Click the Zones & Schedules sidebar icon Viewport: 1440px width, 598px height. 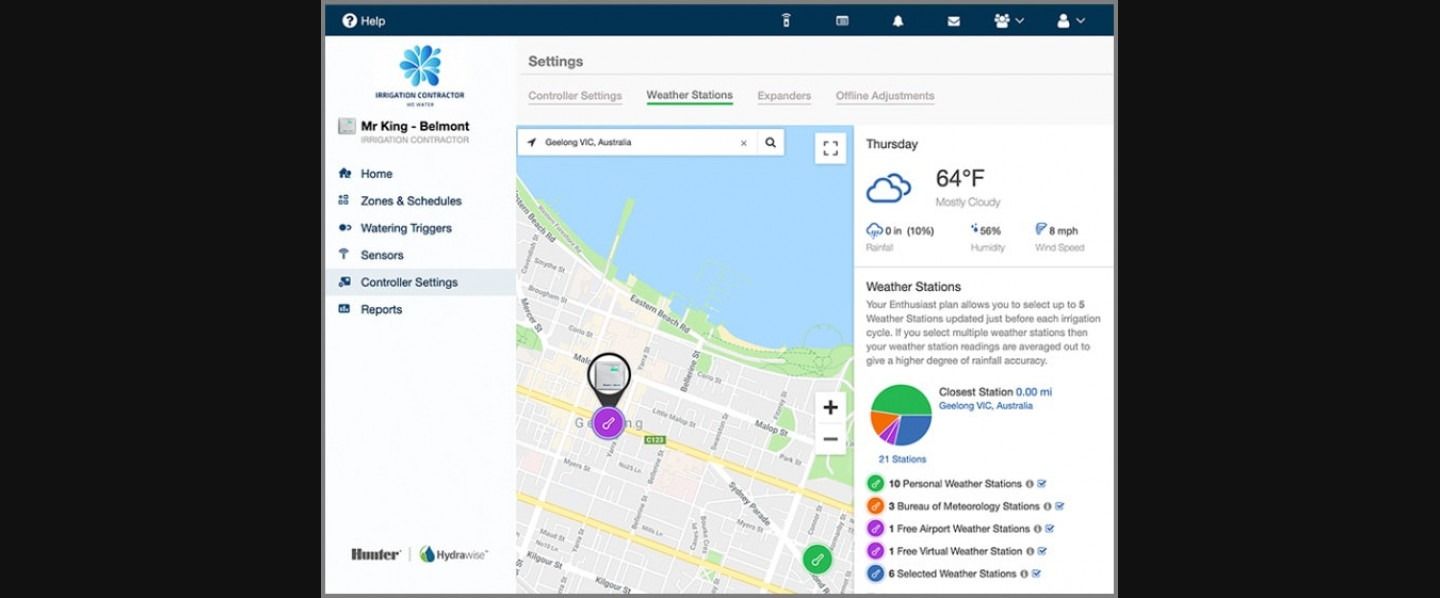344,200
